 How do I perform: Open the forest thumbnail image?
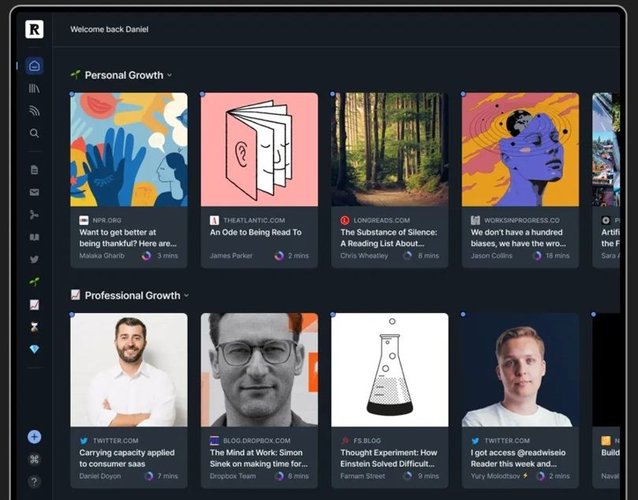[x=390, y=149]
